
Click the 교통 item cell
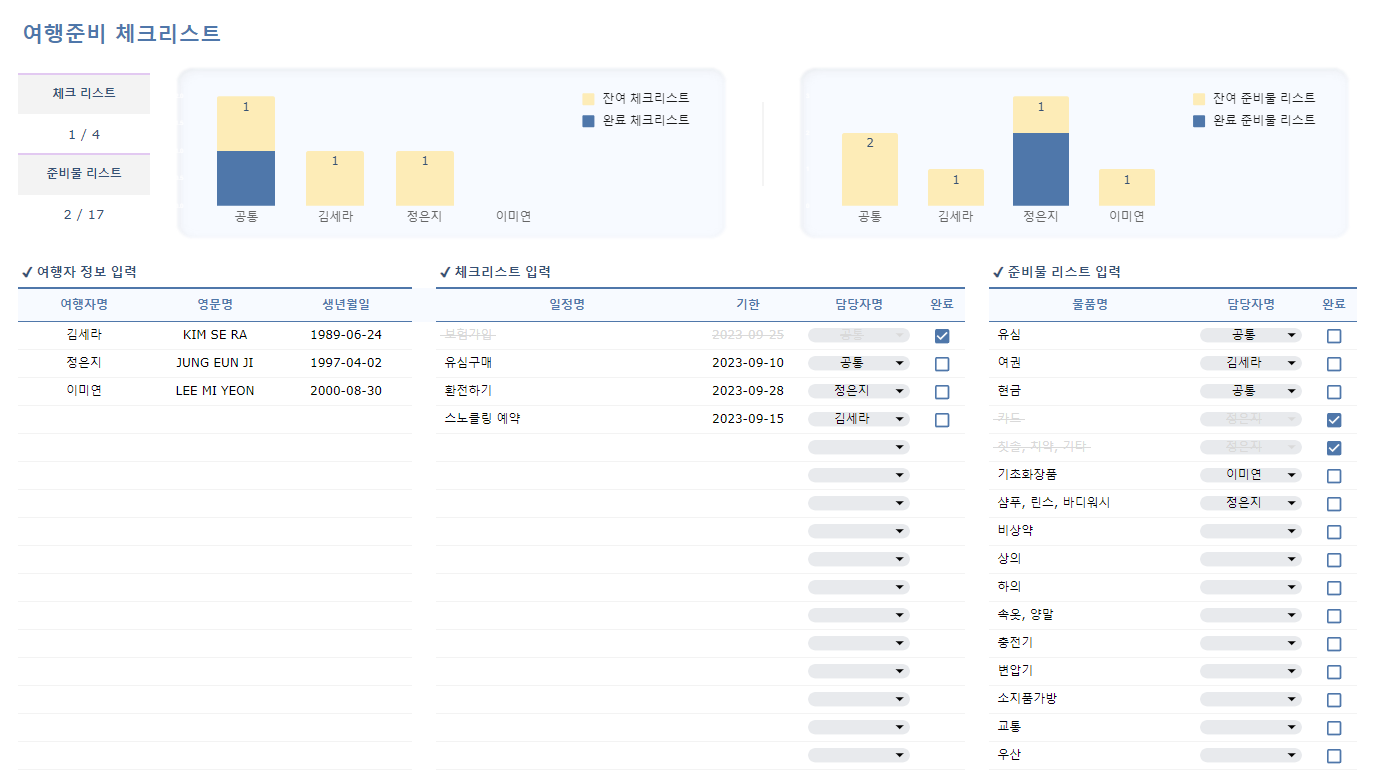(x=1089, y=727)
